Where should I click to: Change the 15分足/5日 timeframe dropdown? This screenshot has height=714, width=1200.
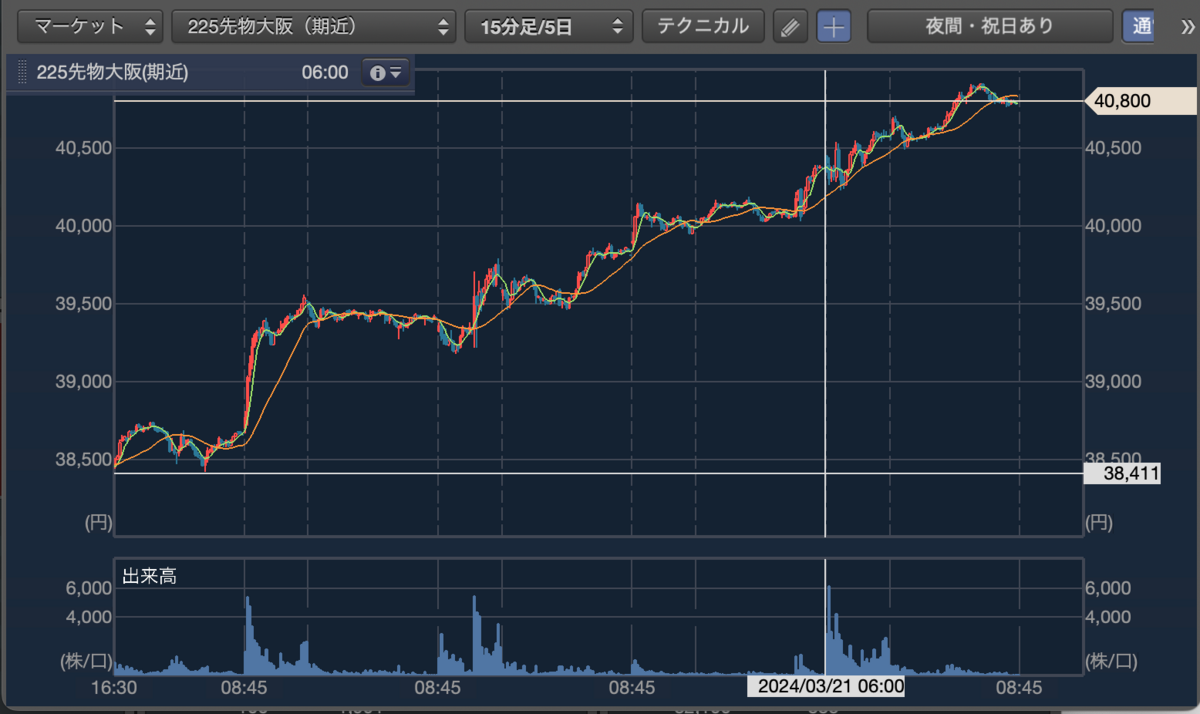[x=549, y=27]
